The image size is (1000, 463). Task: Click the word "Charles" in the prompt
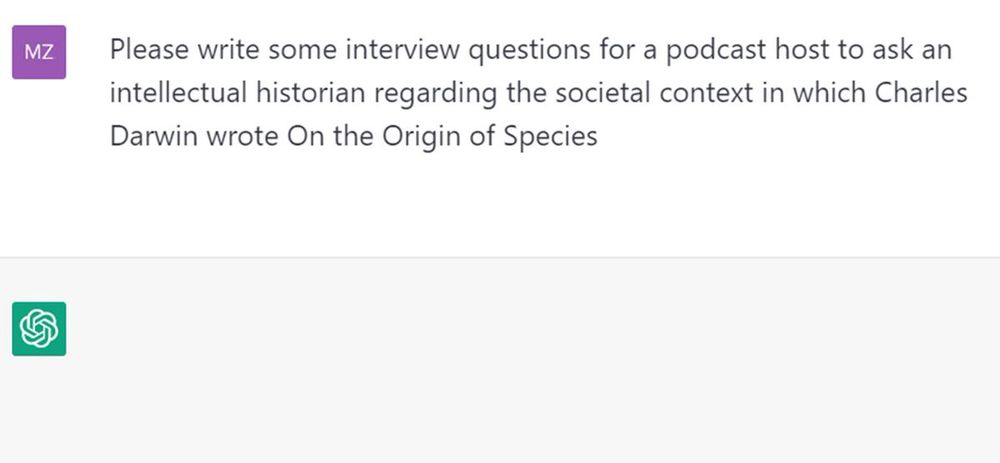pos(921,93)
